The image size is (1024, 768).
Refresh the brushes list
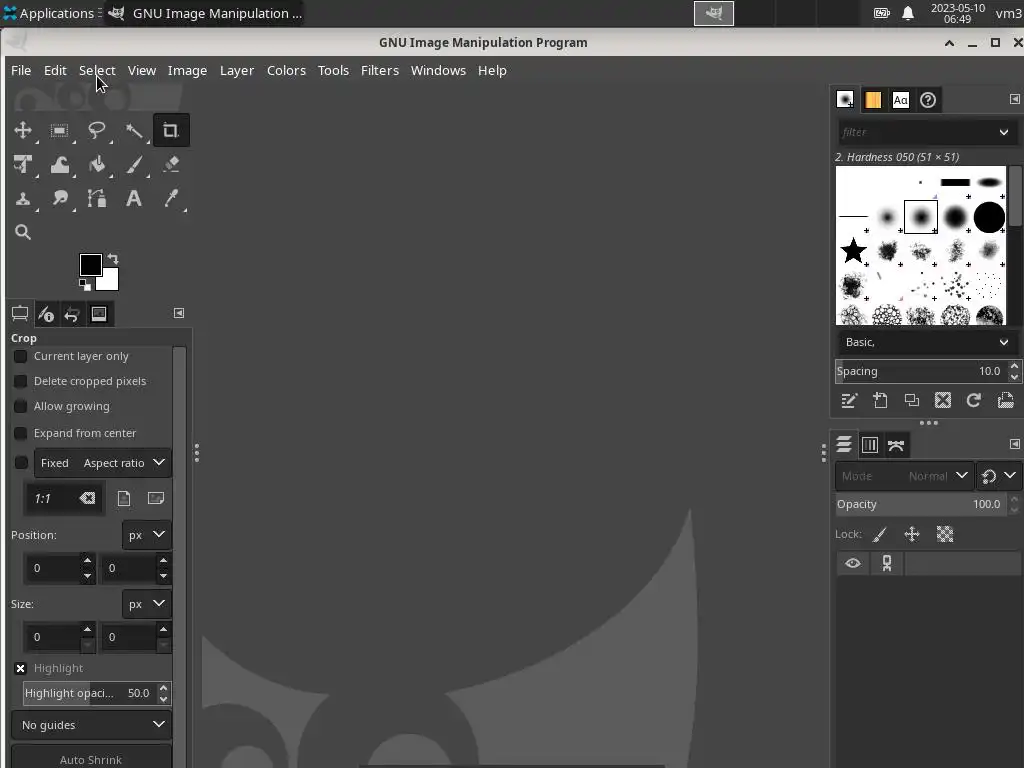click(974, 400)
